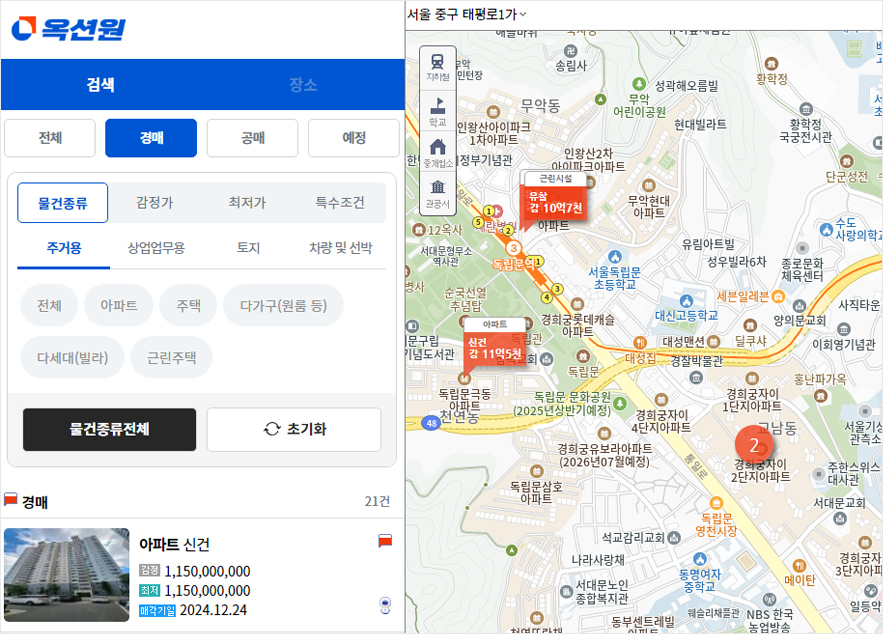Select the 아파트 property type chip
Viewport: 883px width, 634px height.
tap(118, 305)
